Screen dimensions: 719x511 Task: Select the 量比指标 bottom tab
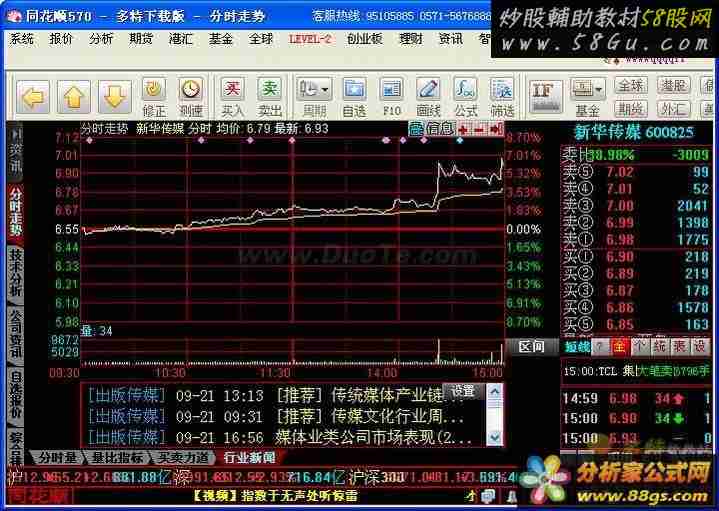click(x=117, y=457)
